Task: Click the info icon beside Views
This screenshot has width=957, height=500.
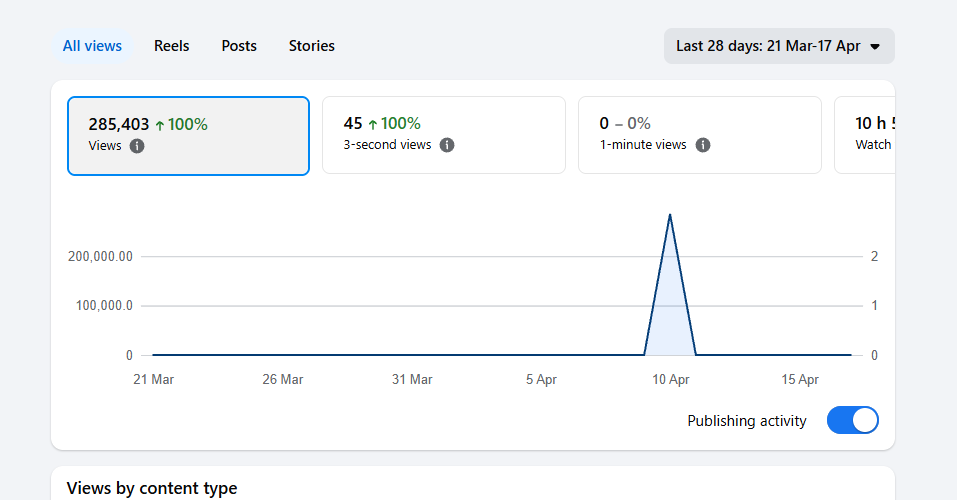Action: (137, 146)
